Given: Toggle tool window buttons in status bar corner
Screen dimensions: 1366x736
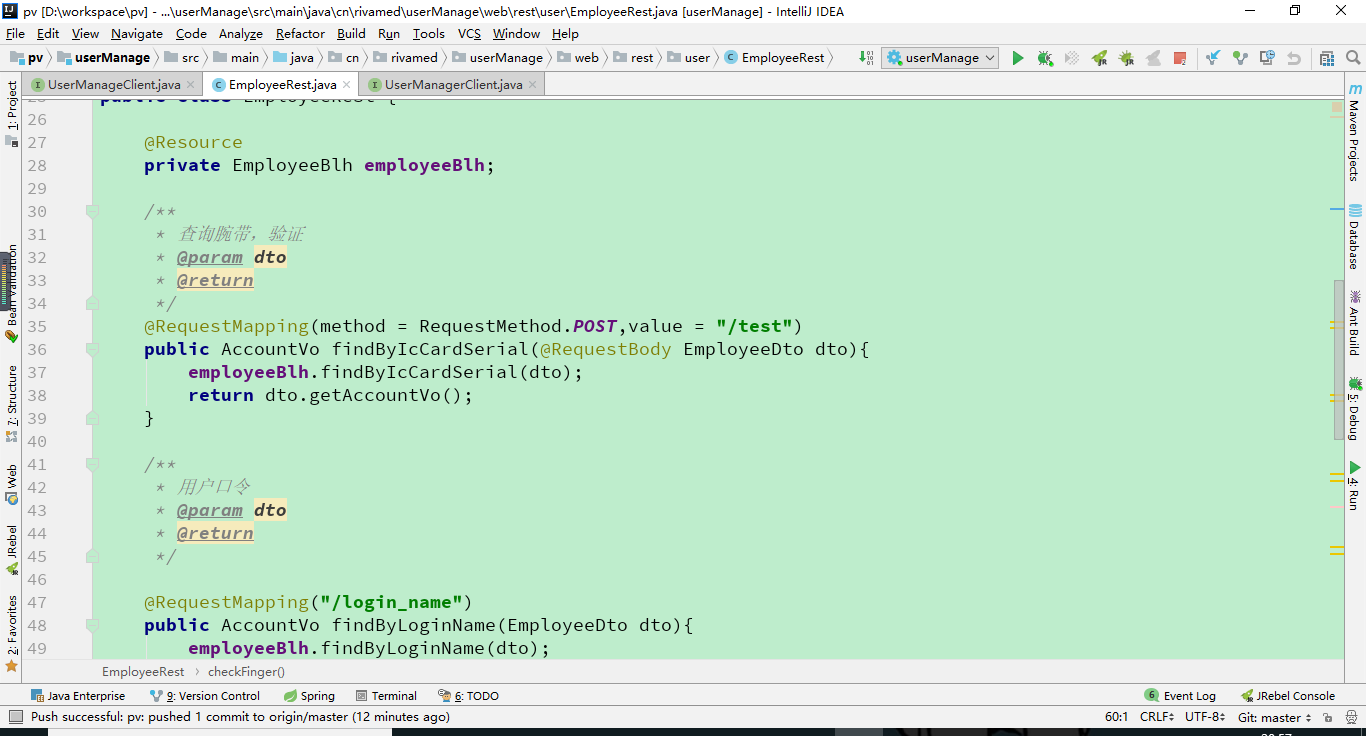Looking at the screenshot, I should tap(15, 717).
